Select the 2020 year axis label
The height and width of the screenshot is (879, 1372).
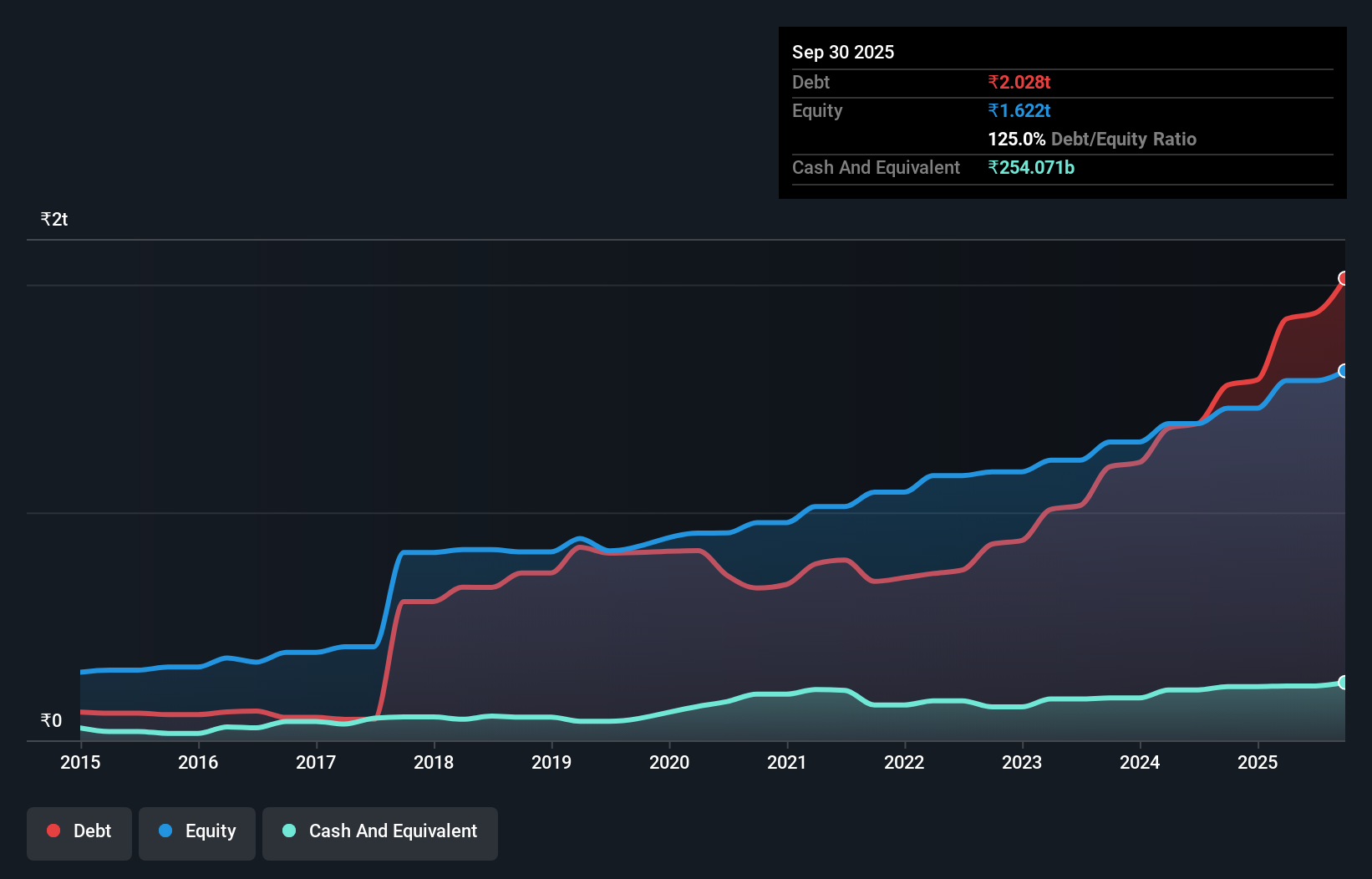[669, 763]
